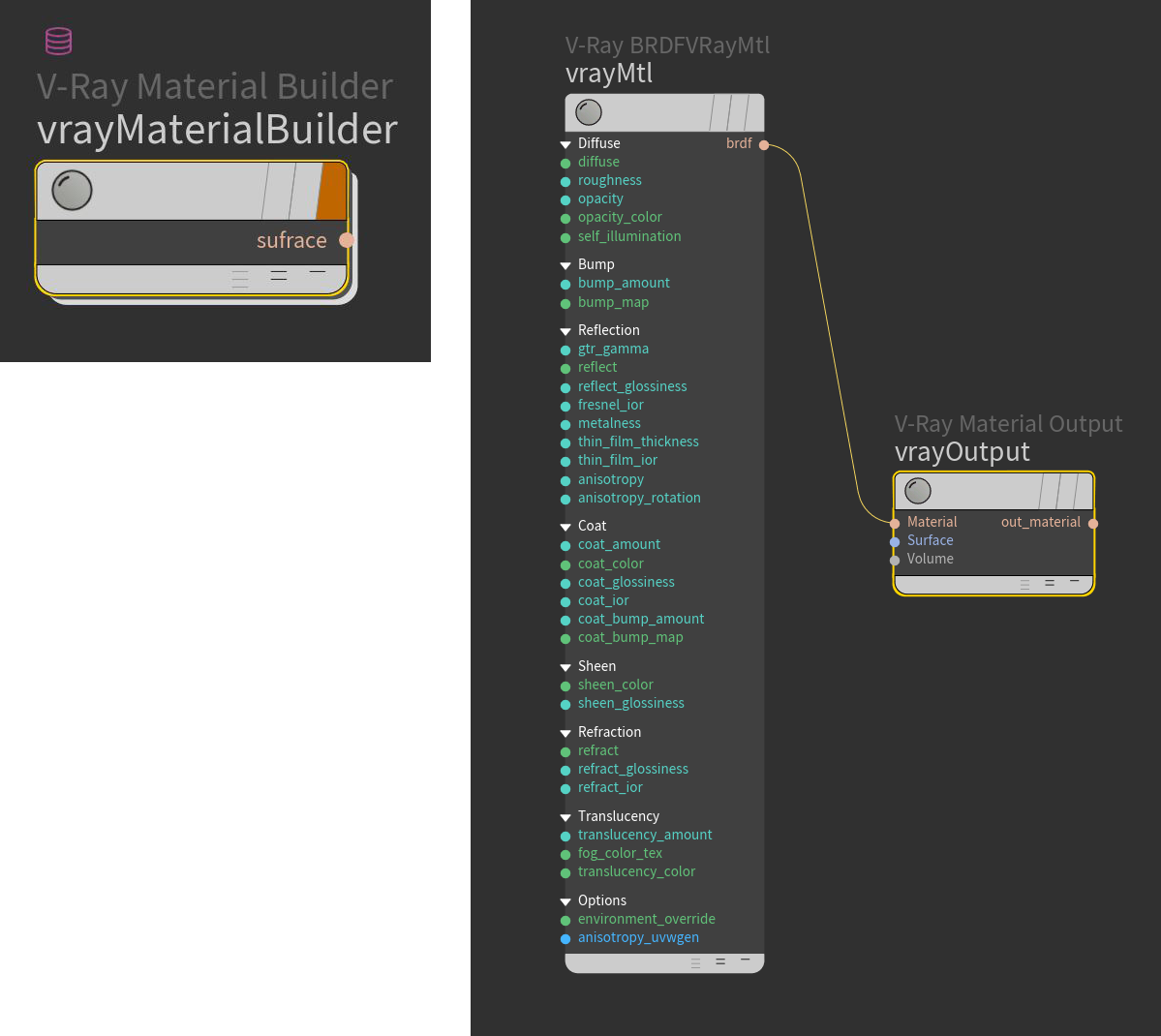Collapse the Diffuse group in vrayMtl
1161x1036 pixels.
coord(565,144)
